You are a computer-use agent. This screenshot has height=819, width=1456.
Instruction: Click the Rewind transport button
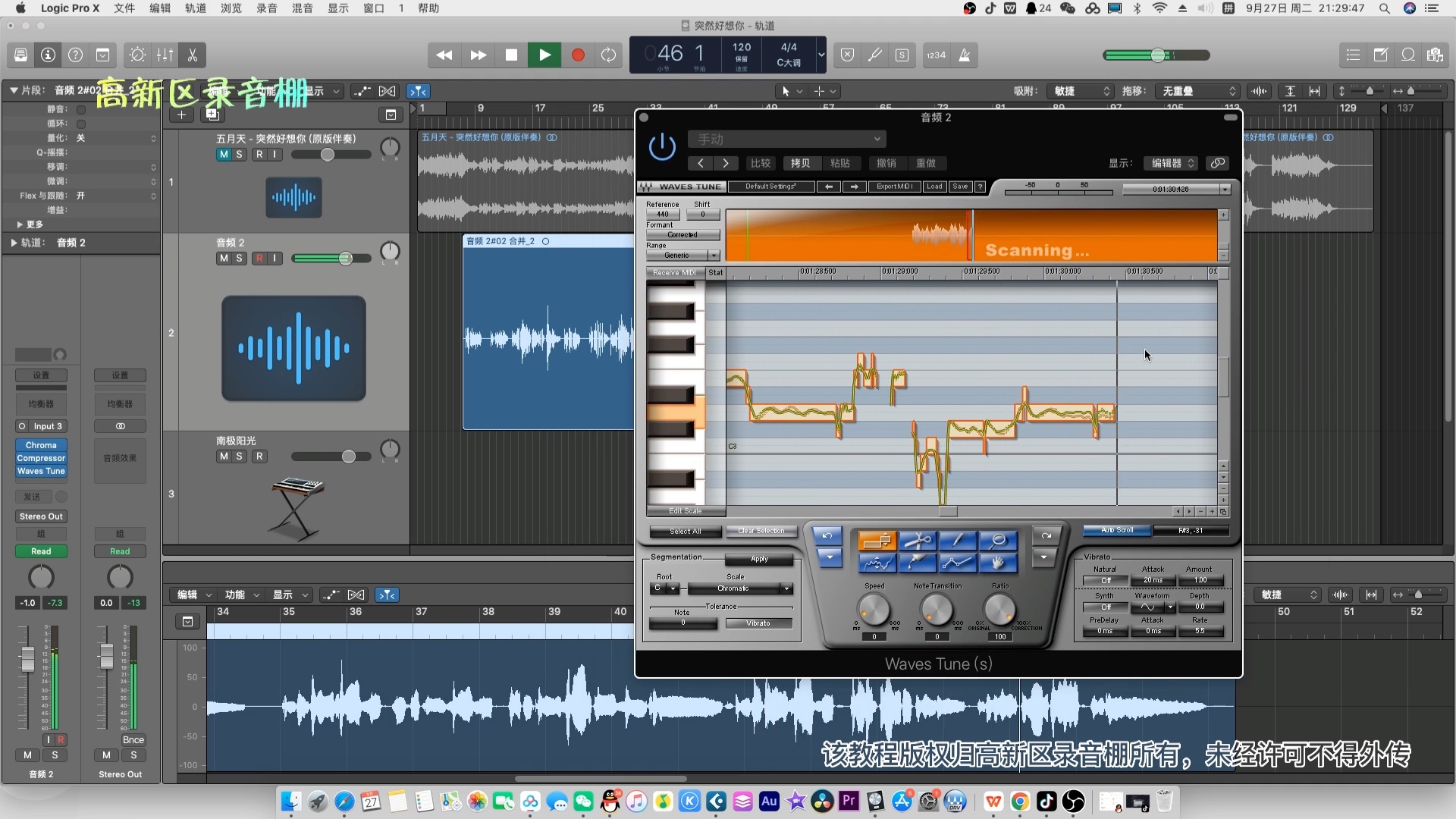tap(444, 55)
